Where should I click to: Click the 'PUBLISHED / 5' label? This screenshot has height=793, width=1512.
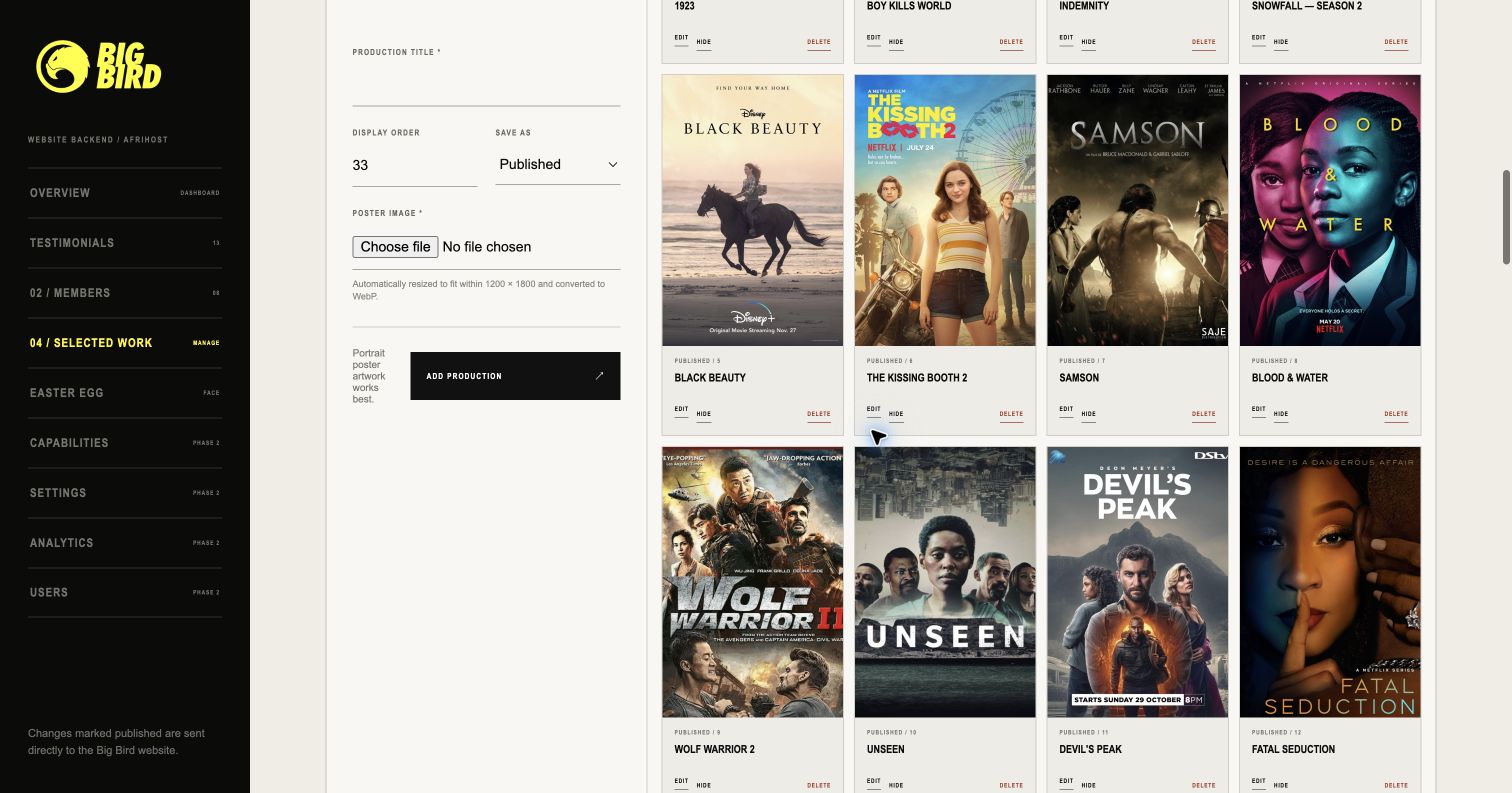click(697, 361)
